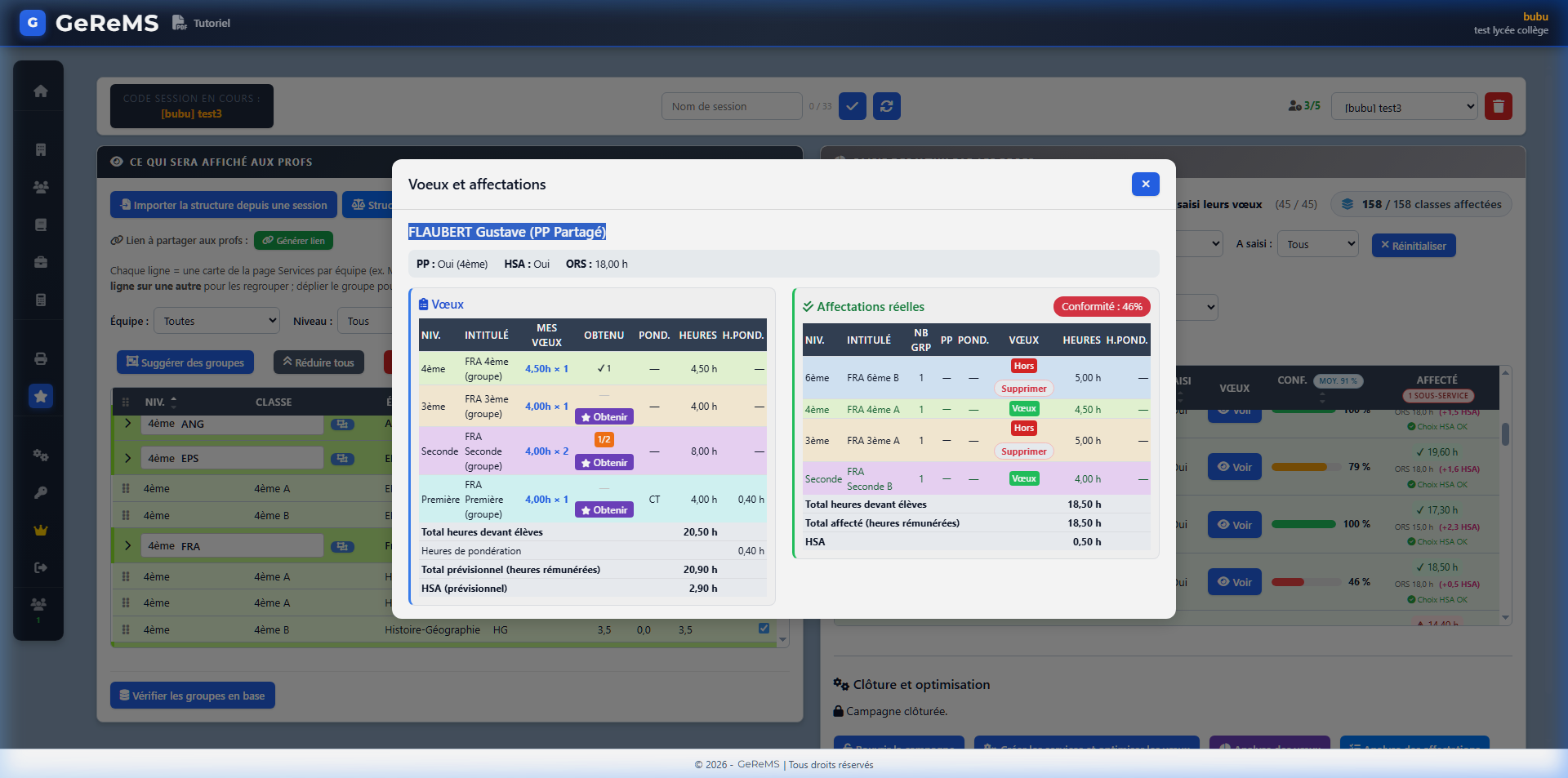Open the Tutoriel PDF icon
The height and width of the screenshot is (778, 1568).
click(179, 23)
